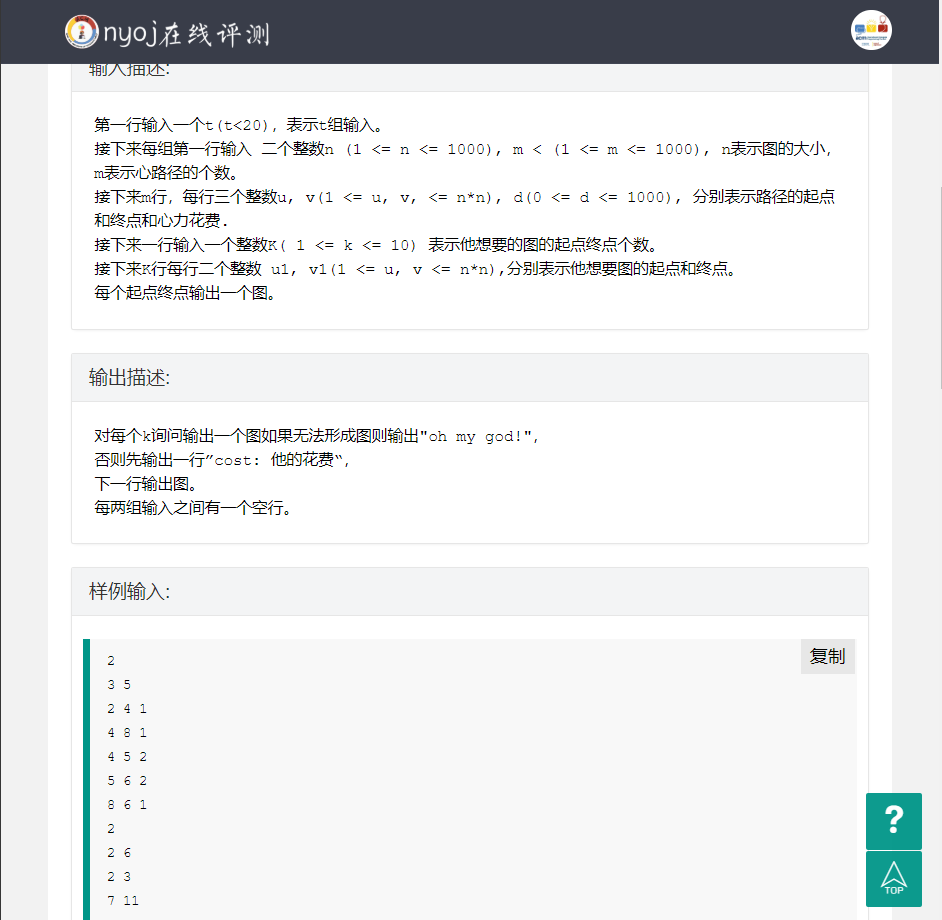This screenshot has height=920, width=942.
Task: Click the 样例输入: section header
Action: tap(470, 591)
